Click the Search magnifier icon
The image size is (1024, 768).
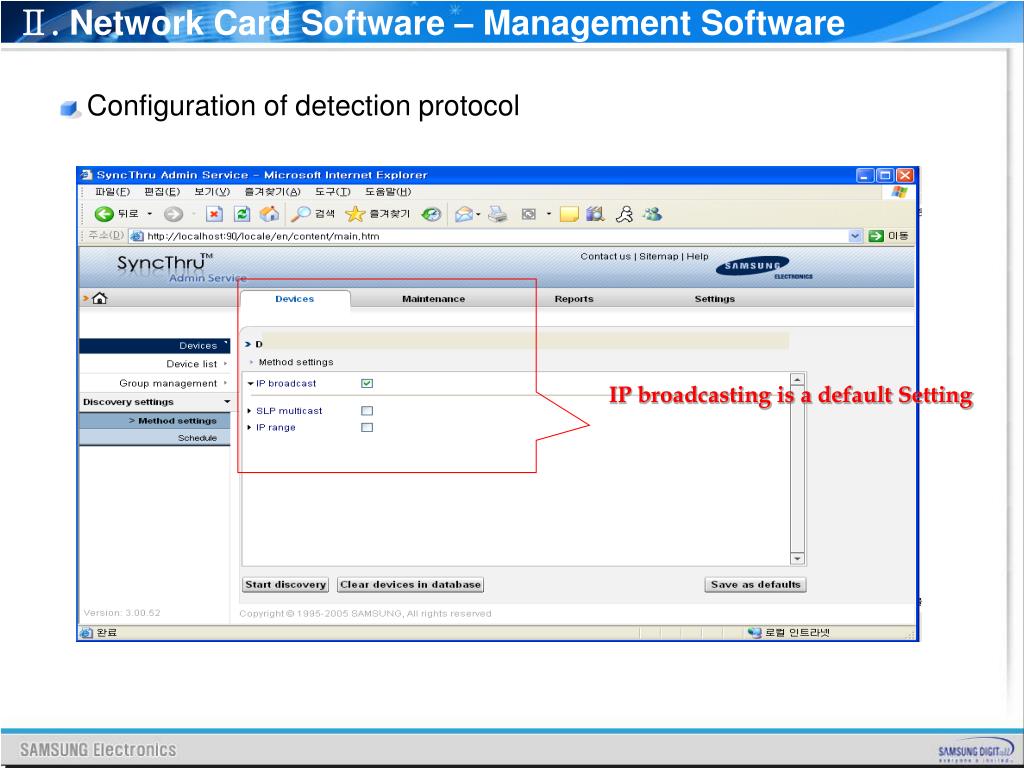point(300,214)
